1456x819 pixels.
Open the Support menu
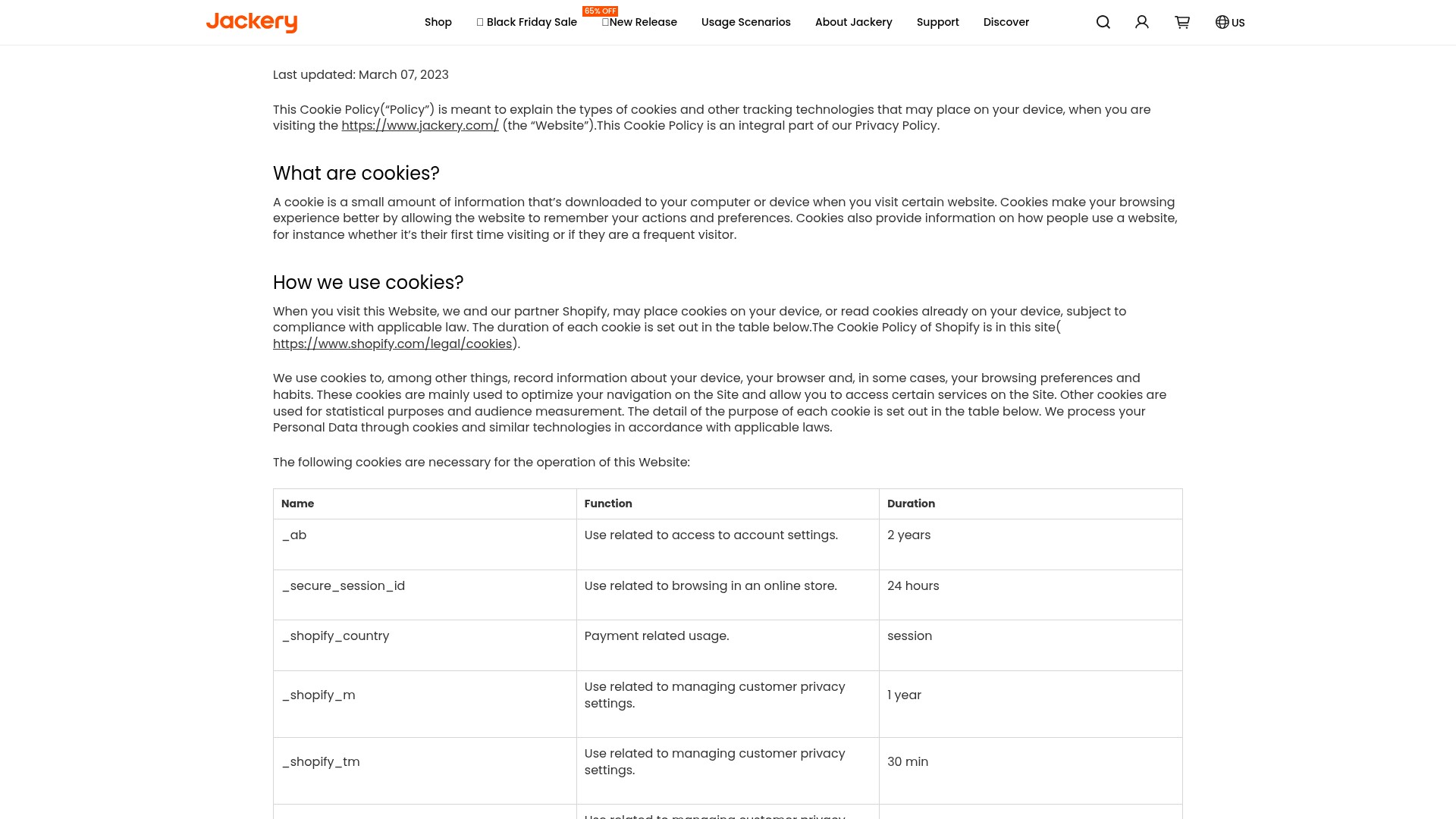coord(938,22)
